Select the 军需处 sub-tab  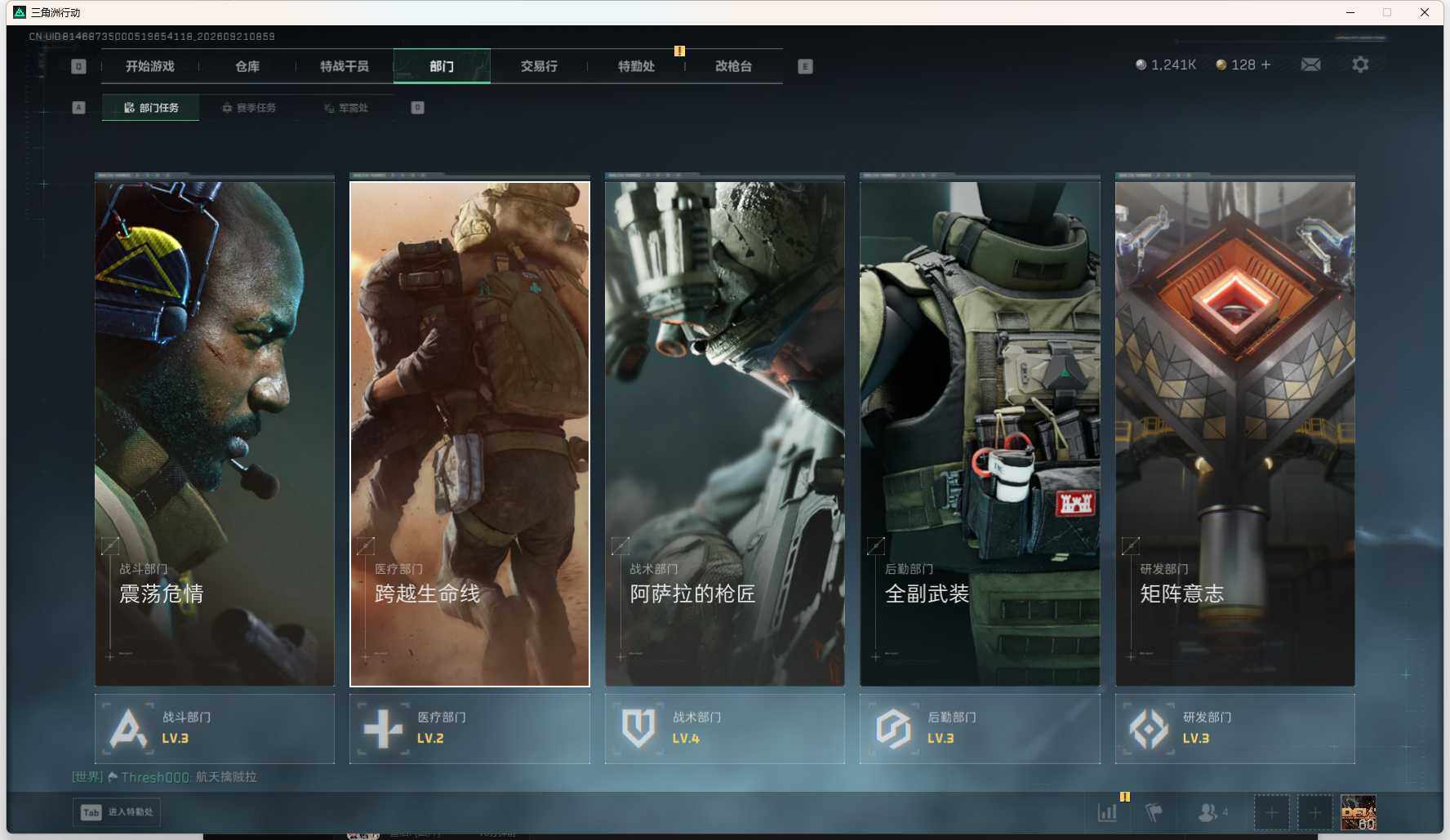346,108
